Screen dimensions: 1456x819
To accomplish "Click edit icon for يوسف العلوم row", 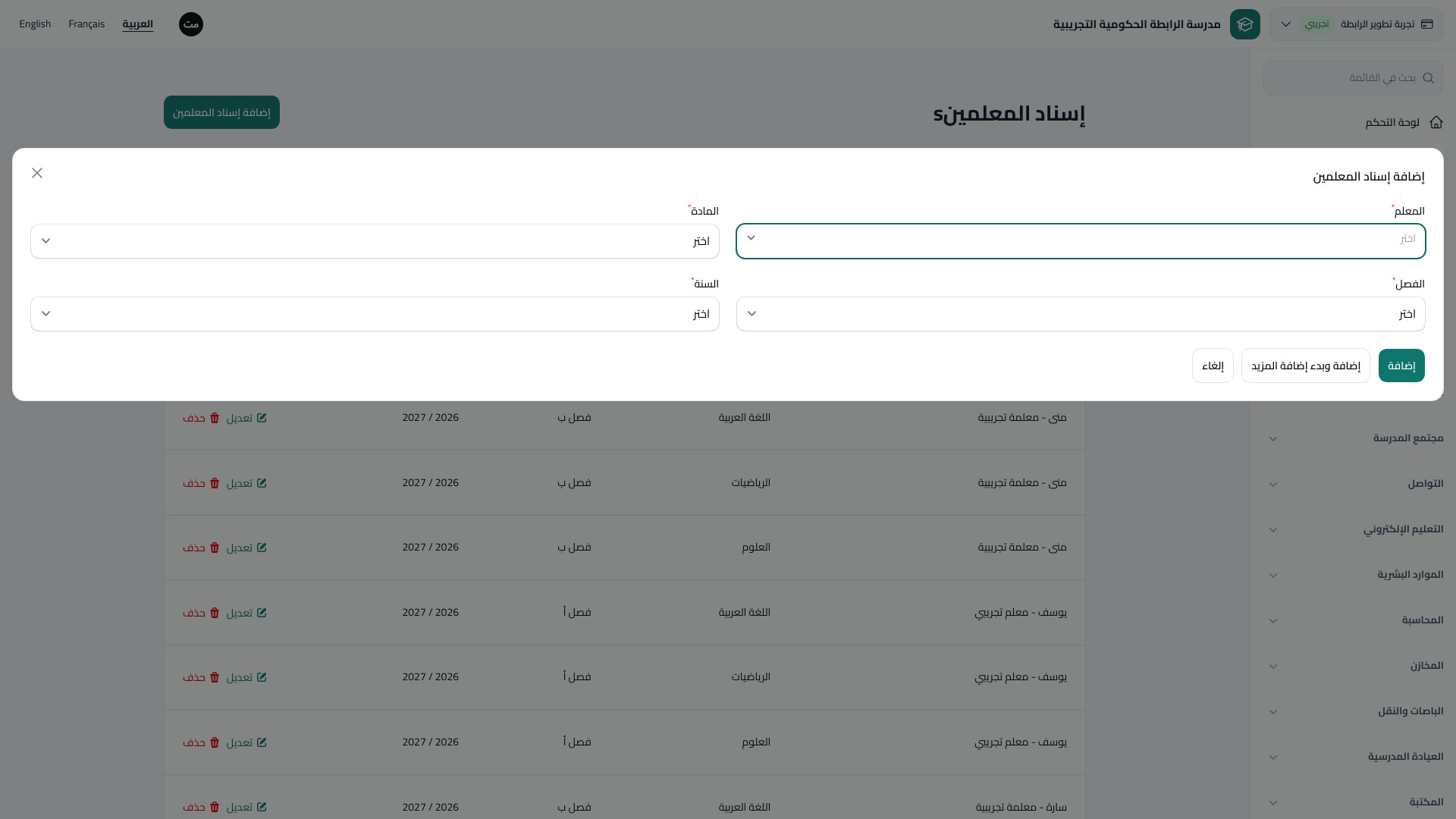I will [262, 742].
